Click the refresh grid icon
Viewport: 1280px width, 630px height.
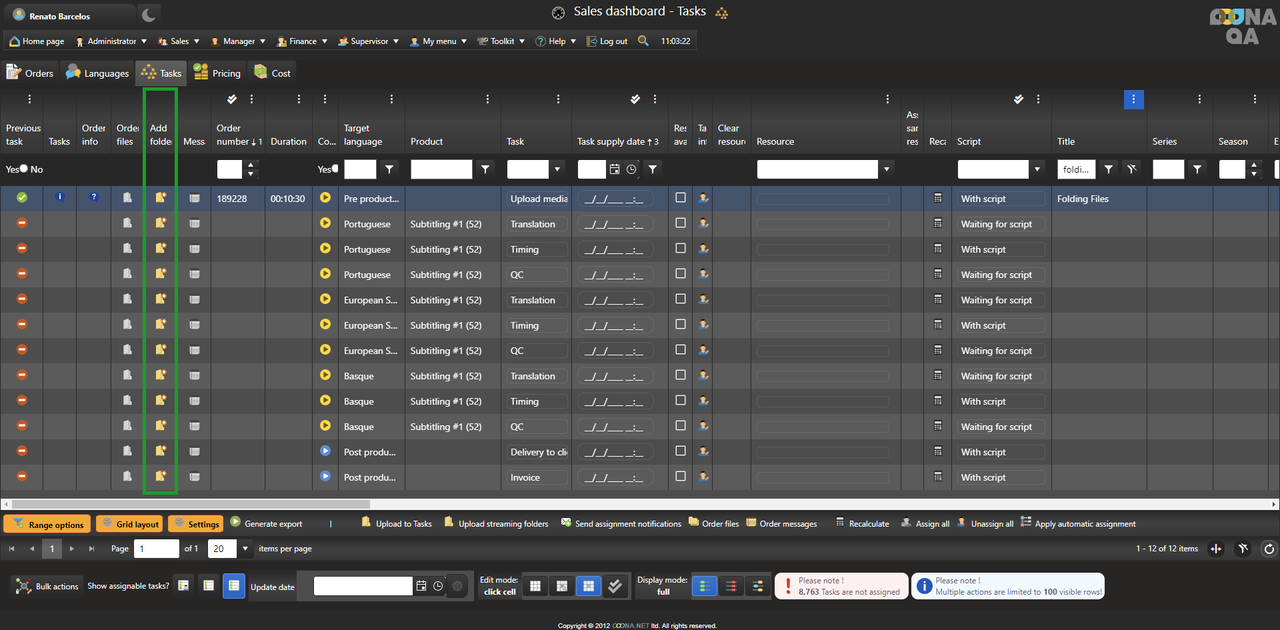pyautogui.click(x=1268, y=549)
